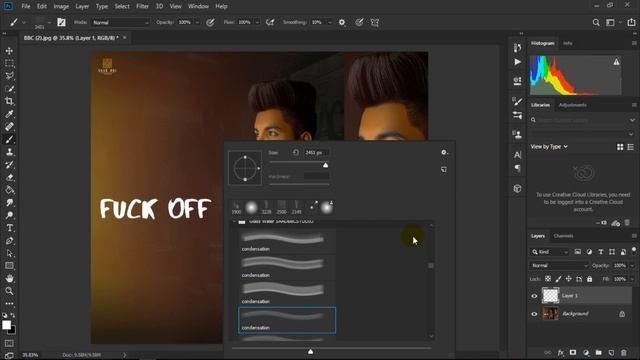Image resolution: width=640 pixels, height=360 pixels.
Task: Select the Paint Bucket tool
Action: pos(9,190)
